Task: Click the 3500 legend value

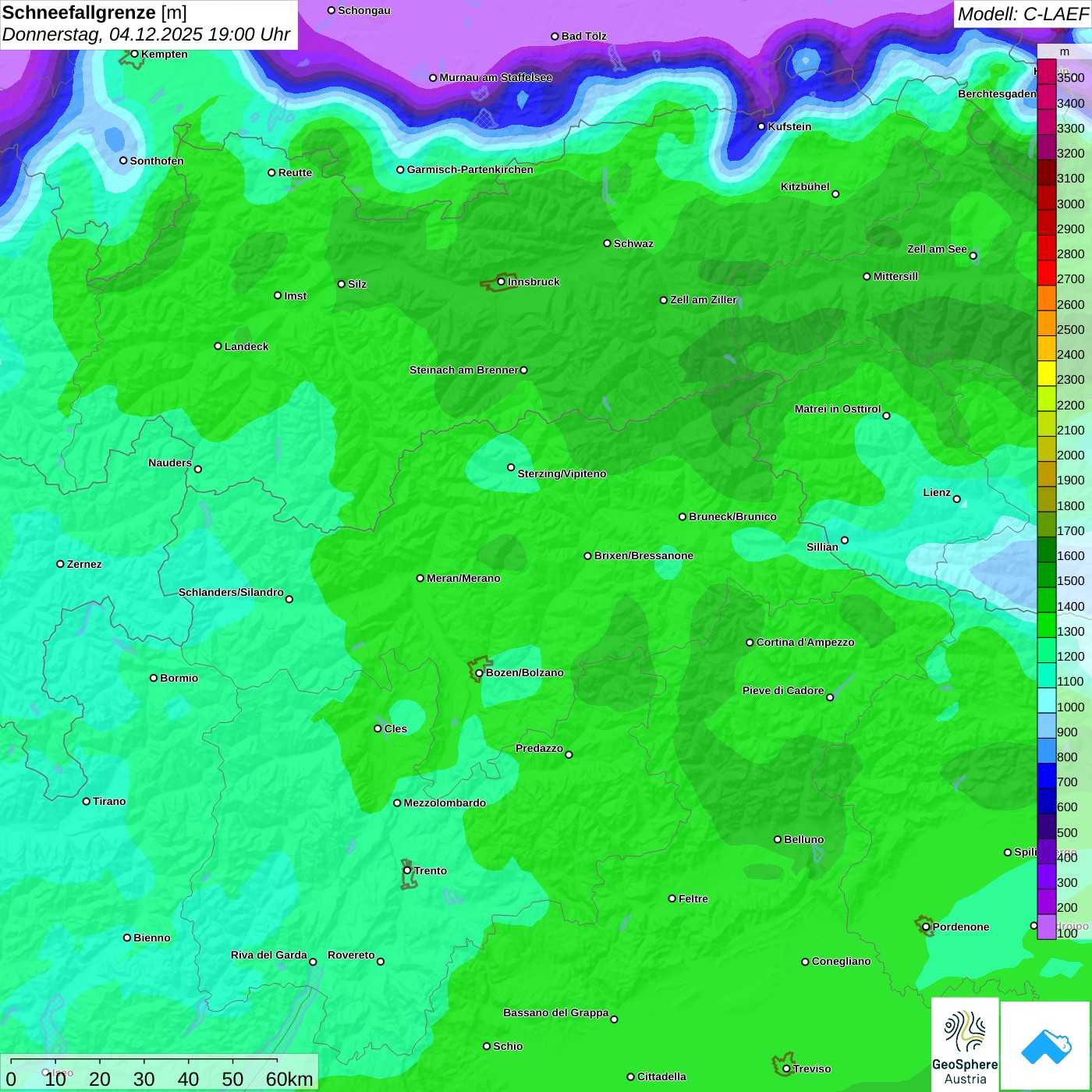Action: pos(1071,78)
